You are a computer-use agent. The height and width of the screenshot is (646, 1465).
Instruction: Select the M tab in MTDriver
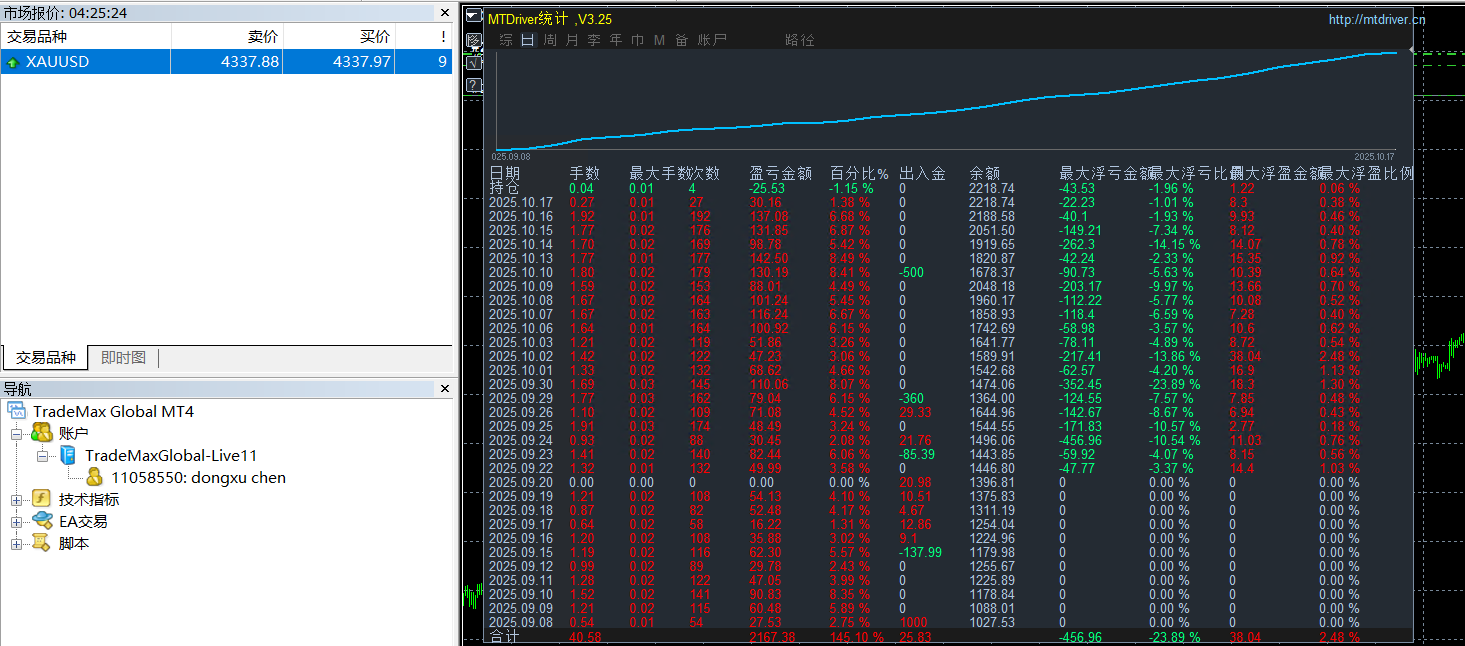click(659, 40)
